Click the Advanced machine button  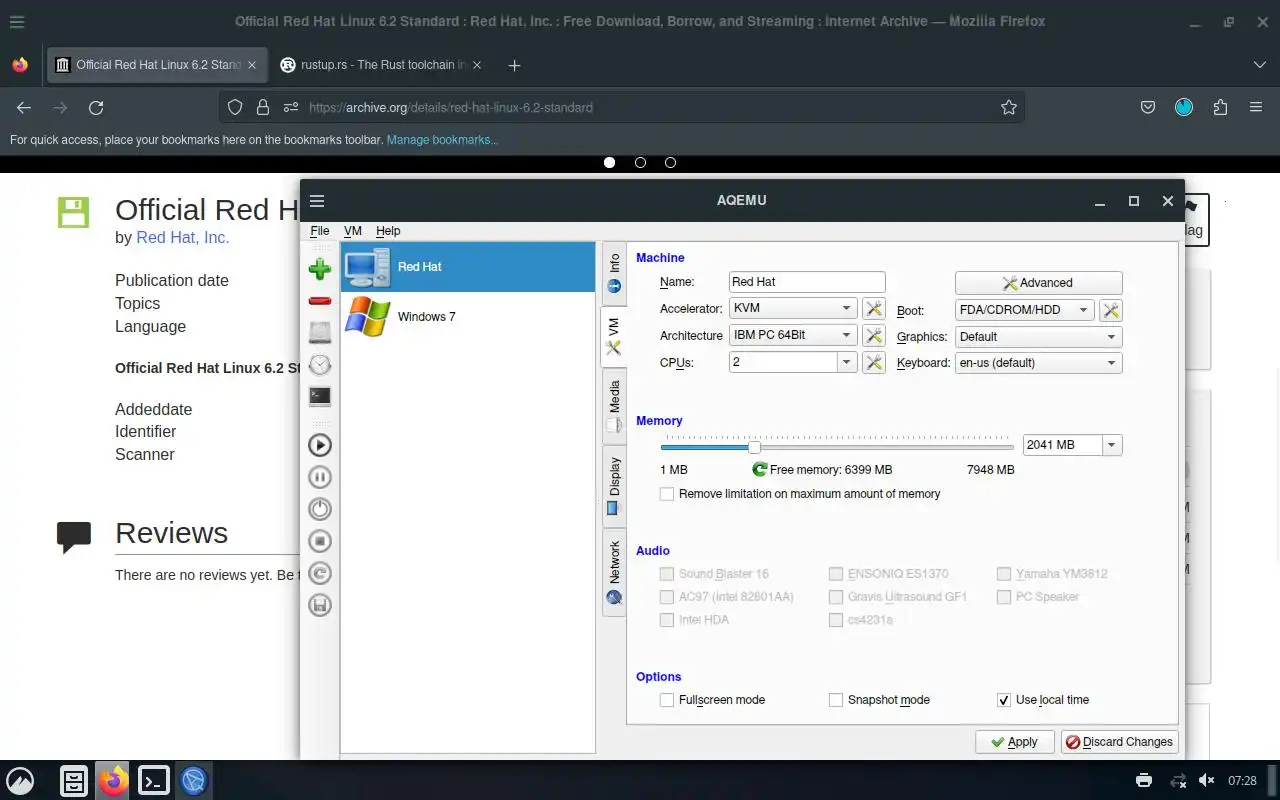point(1038,283)
